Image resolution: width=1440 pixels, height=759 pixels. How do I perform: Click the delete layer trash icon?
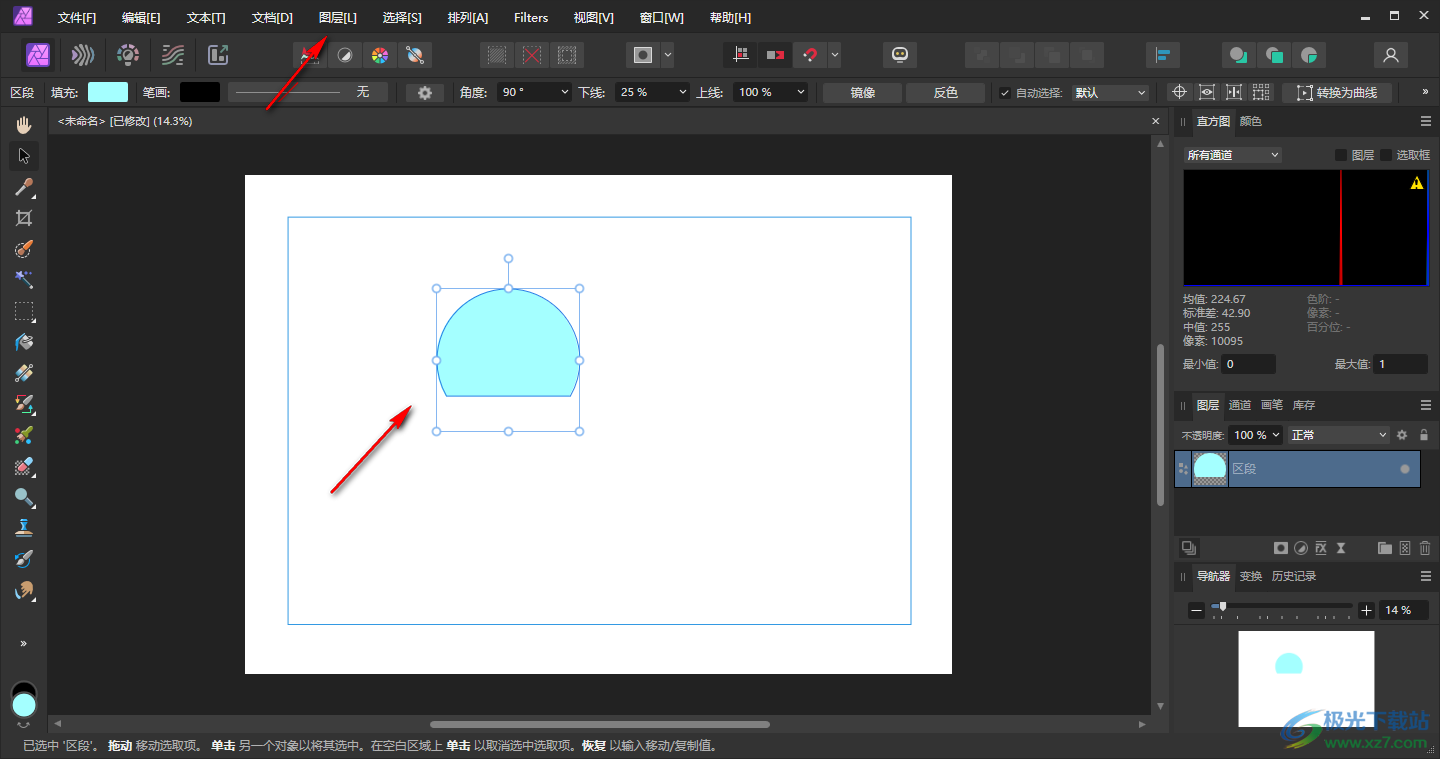click(x=1425, y=548)
